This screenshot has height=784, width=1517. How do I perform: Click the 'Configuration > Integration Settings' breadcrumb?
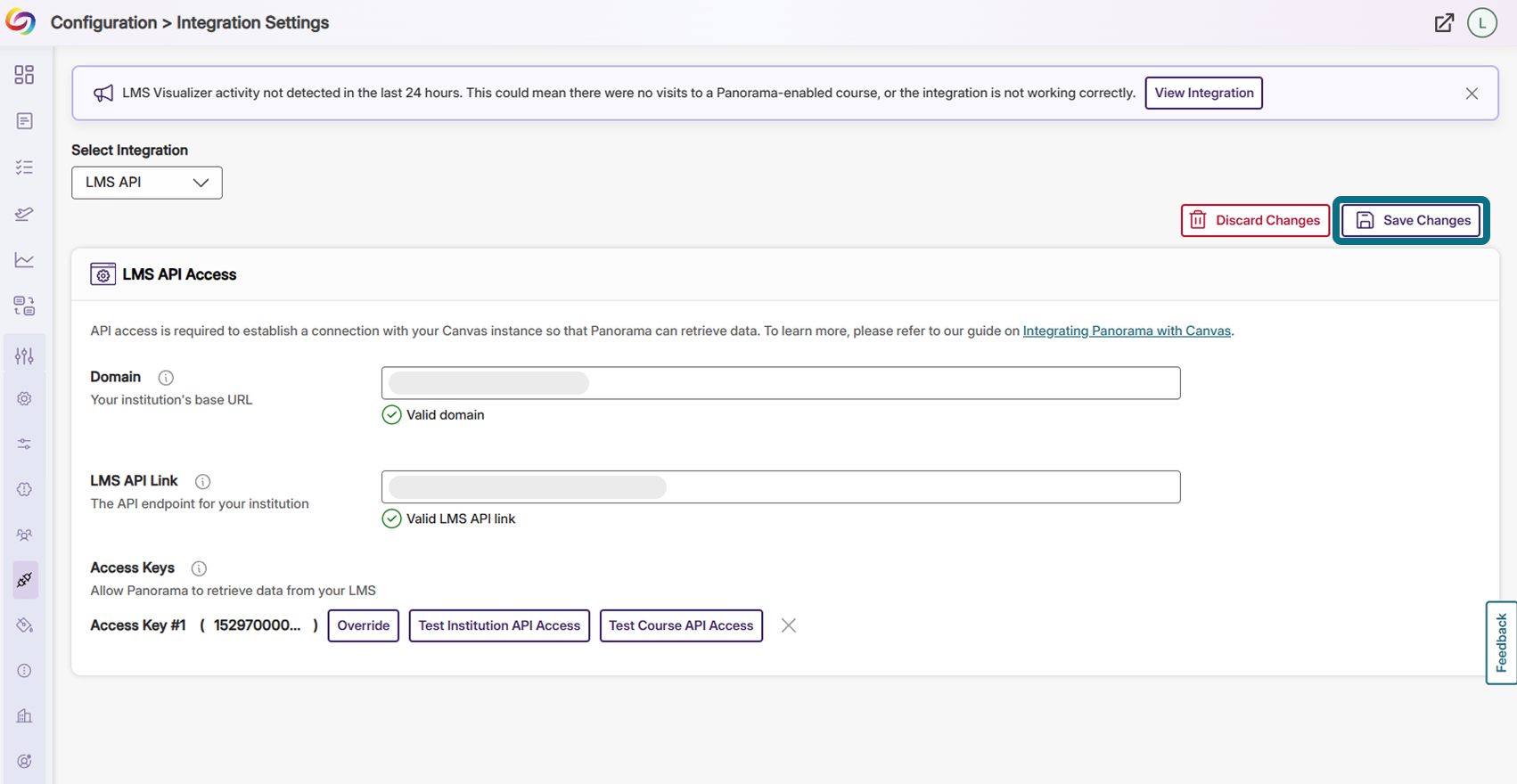coord(190,23)
